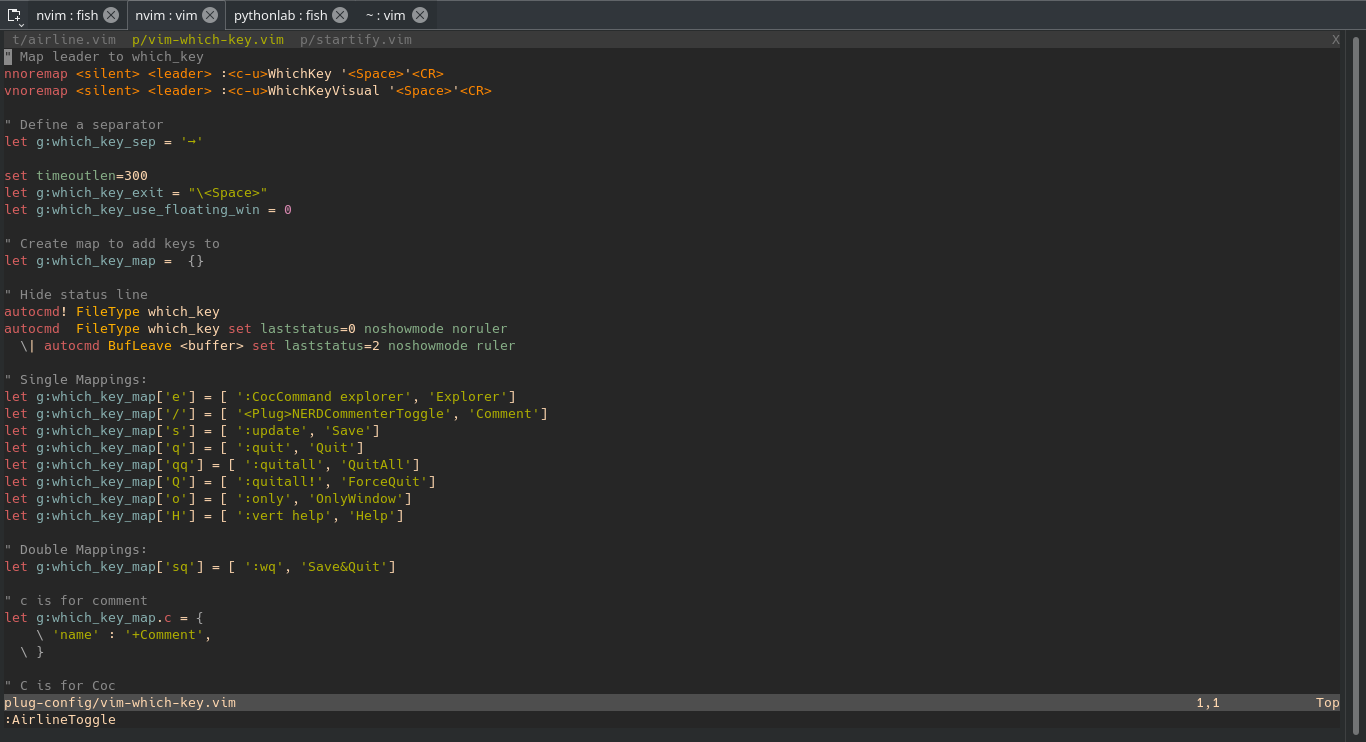This screenshot has width=1366, height=742.
Task: Click the :AirlineToggle command text
Action: point(60,719)
